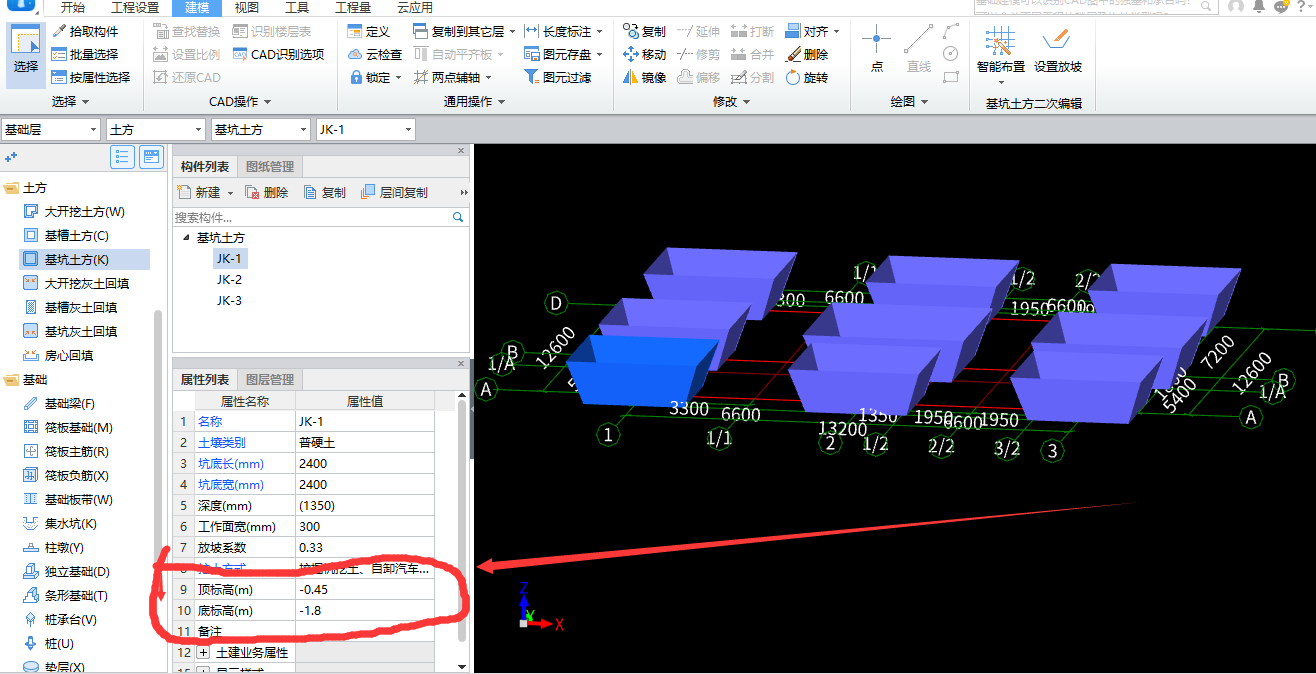Click 两点辅轴 two-point auxiliary axis
The image size is (1316, 674).
click(x=447, y=77)
